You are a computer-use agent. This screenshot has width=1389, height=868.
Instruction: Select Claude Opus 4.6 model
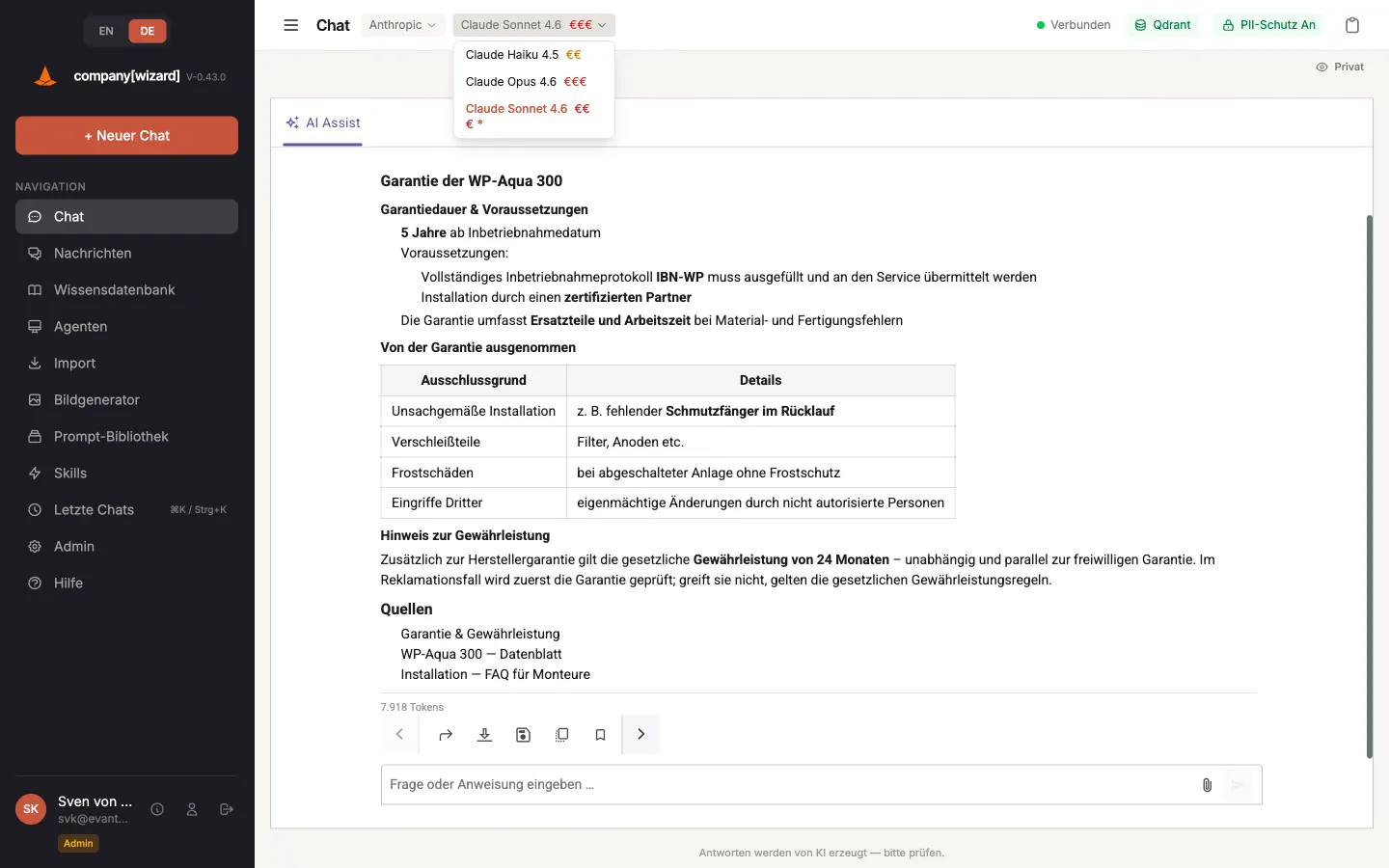click(x=533, y=82)
